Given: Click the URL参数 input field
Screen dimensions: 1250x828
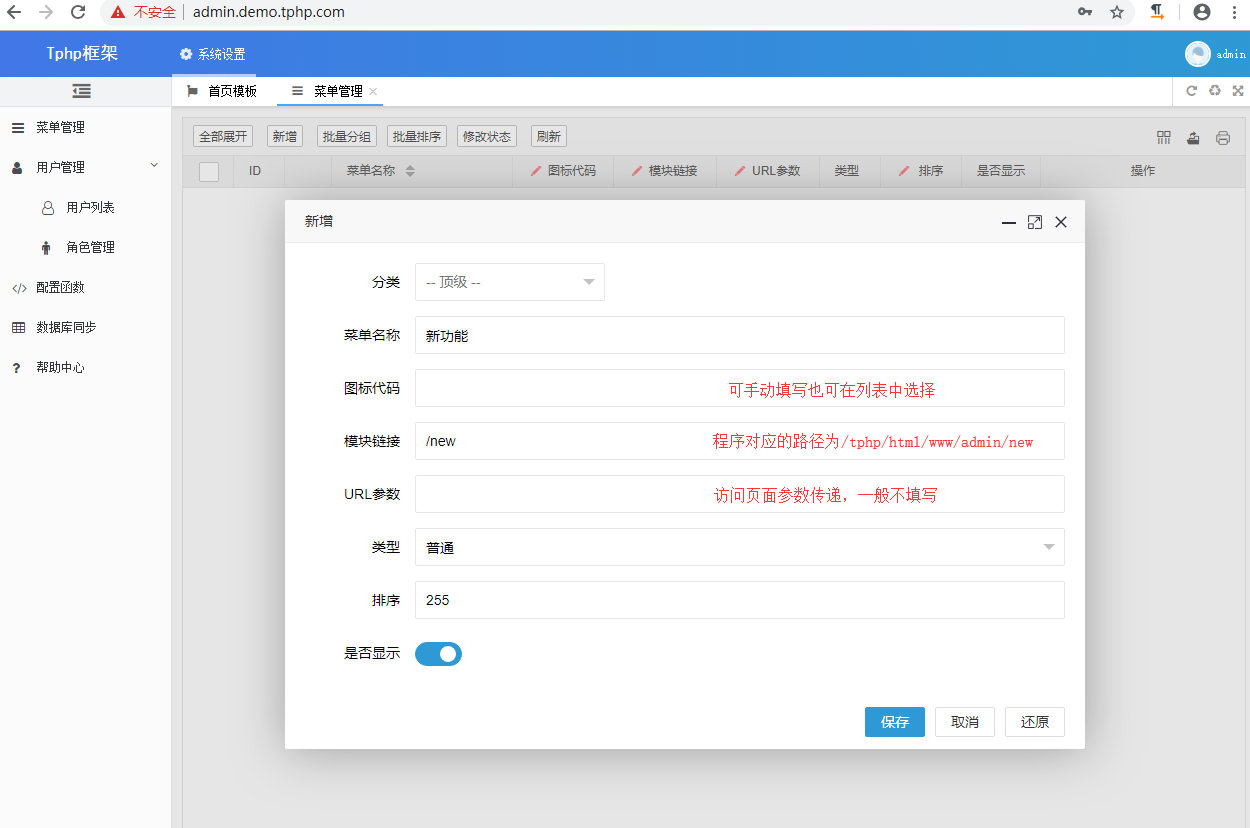Looking at the screenshot, I should (x=740, y=494).
